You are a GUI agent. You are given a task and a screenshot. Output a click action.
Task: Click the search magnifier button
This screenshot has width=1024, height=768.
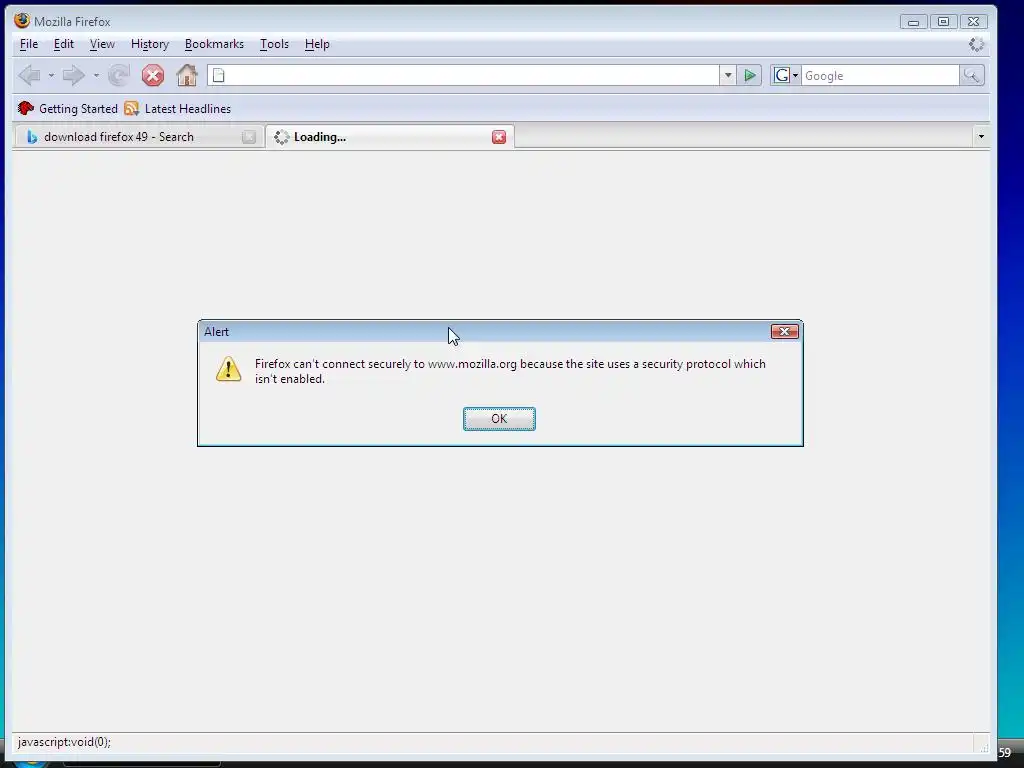point(972,76)
